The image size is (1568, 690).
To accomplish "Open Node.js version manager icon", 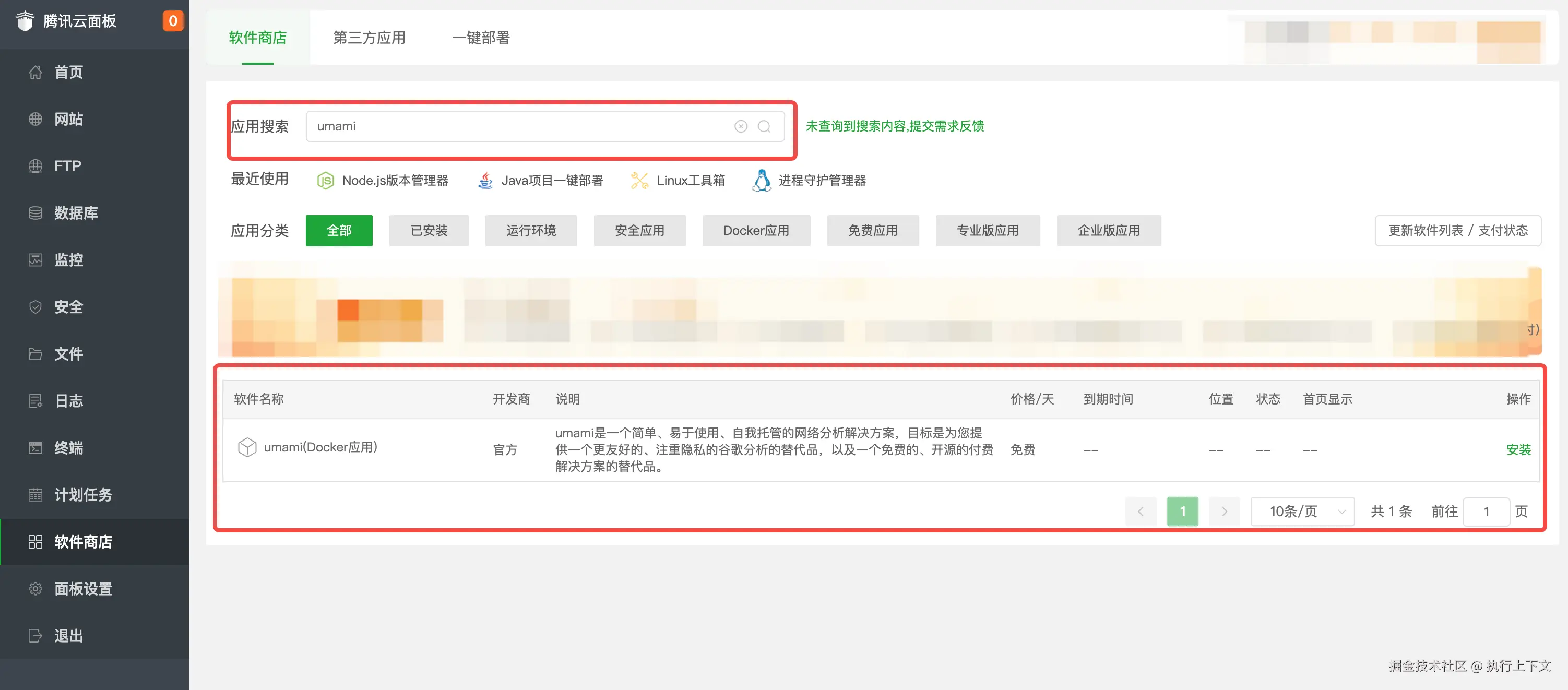I will pos(326,181).
